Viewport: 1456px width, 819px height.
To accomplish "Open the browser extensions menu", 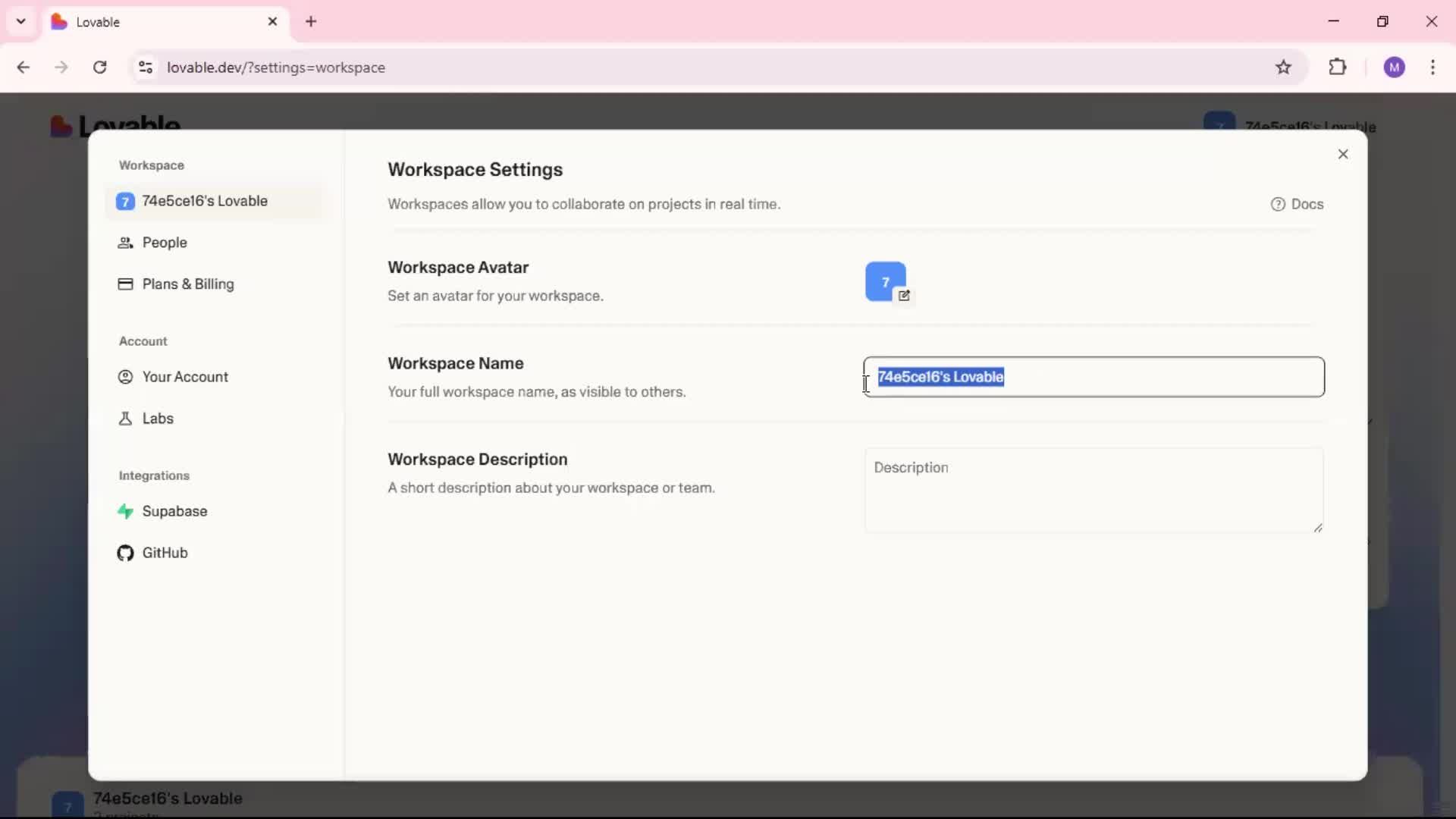I will 1338,67.
